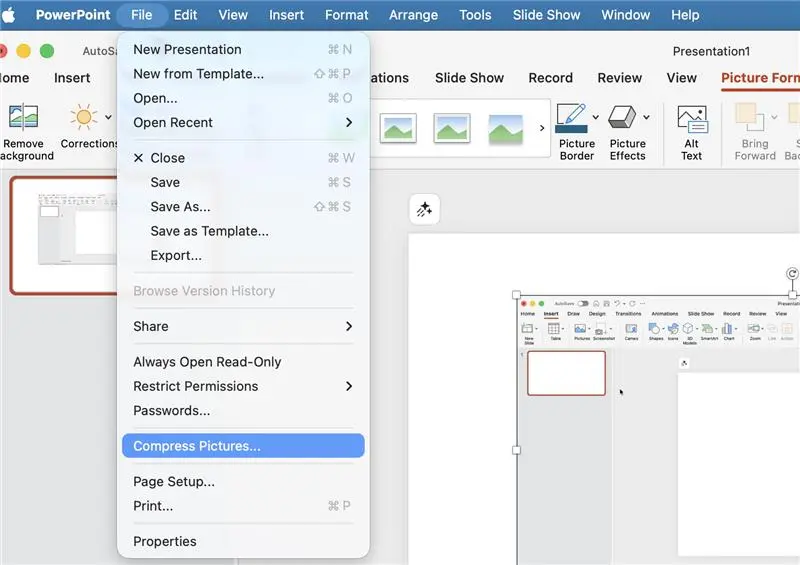The width and height of the screenshot is (800, 565).
Task: Select third shadowed picture style
Action: [505, 128]
